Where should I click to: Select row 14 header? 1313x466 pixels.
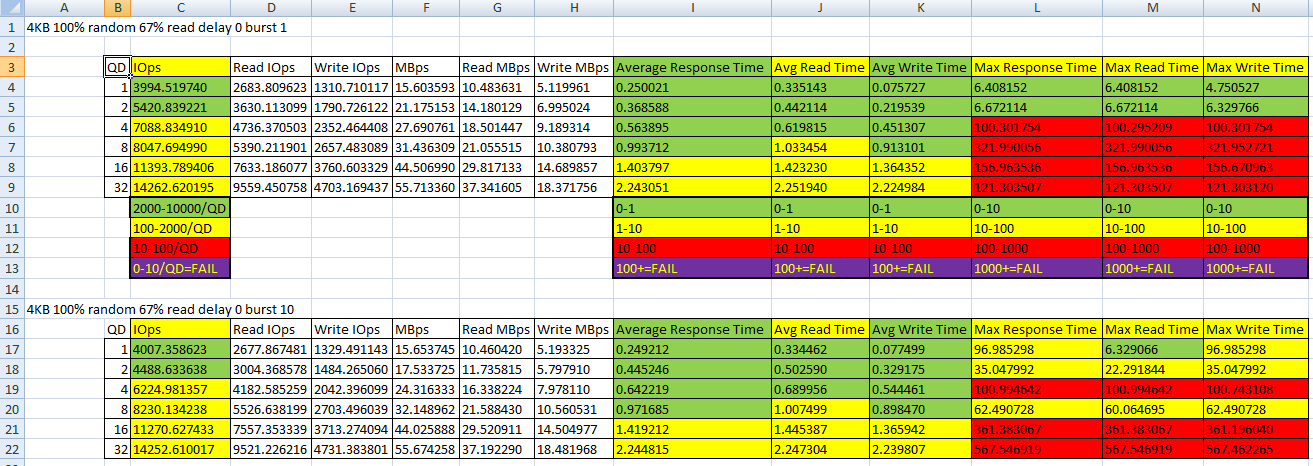pos(12,287)
